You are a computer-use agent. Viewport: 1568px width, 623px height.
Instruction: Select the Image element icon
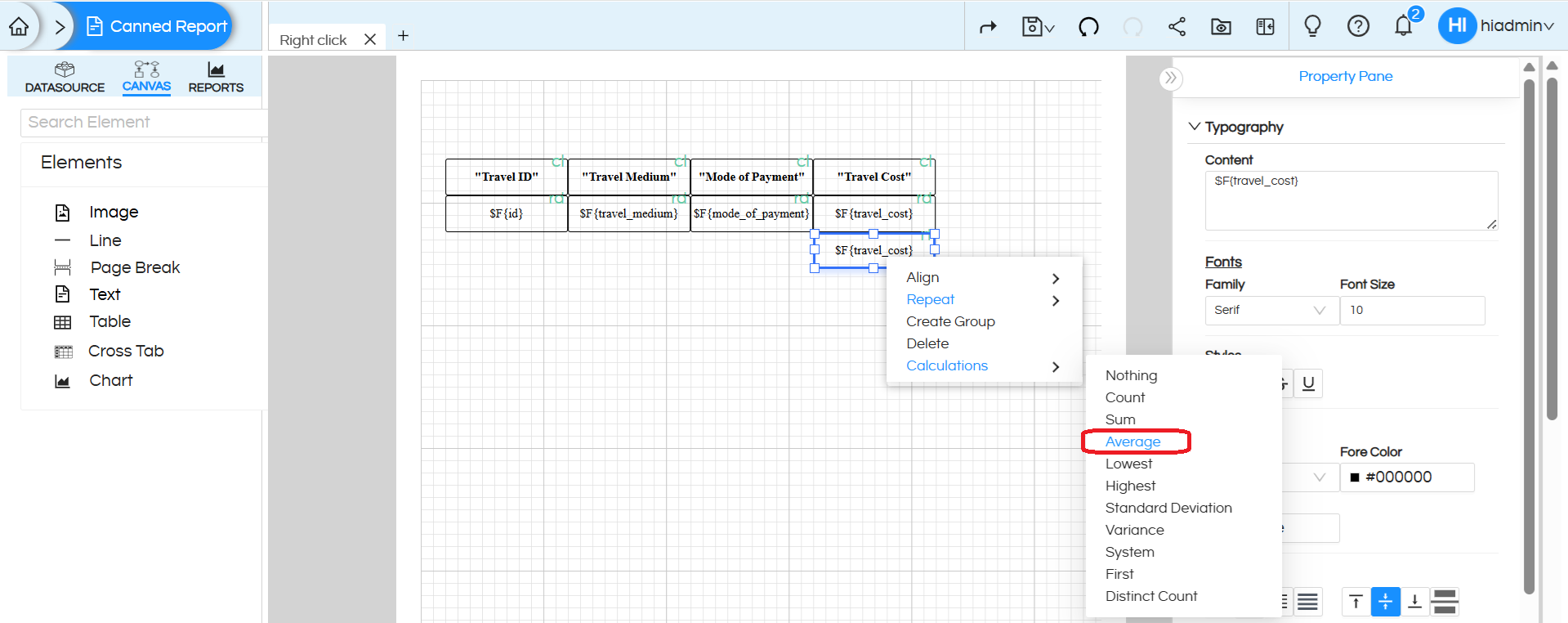pyautogui.click(x=62, y=213)
